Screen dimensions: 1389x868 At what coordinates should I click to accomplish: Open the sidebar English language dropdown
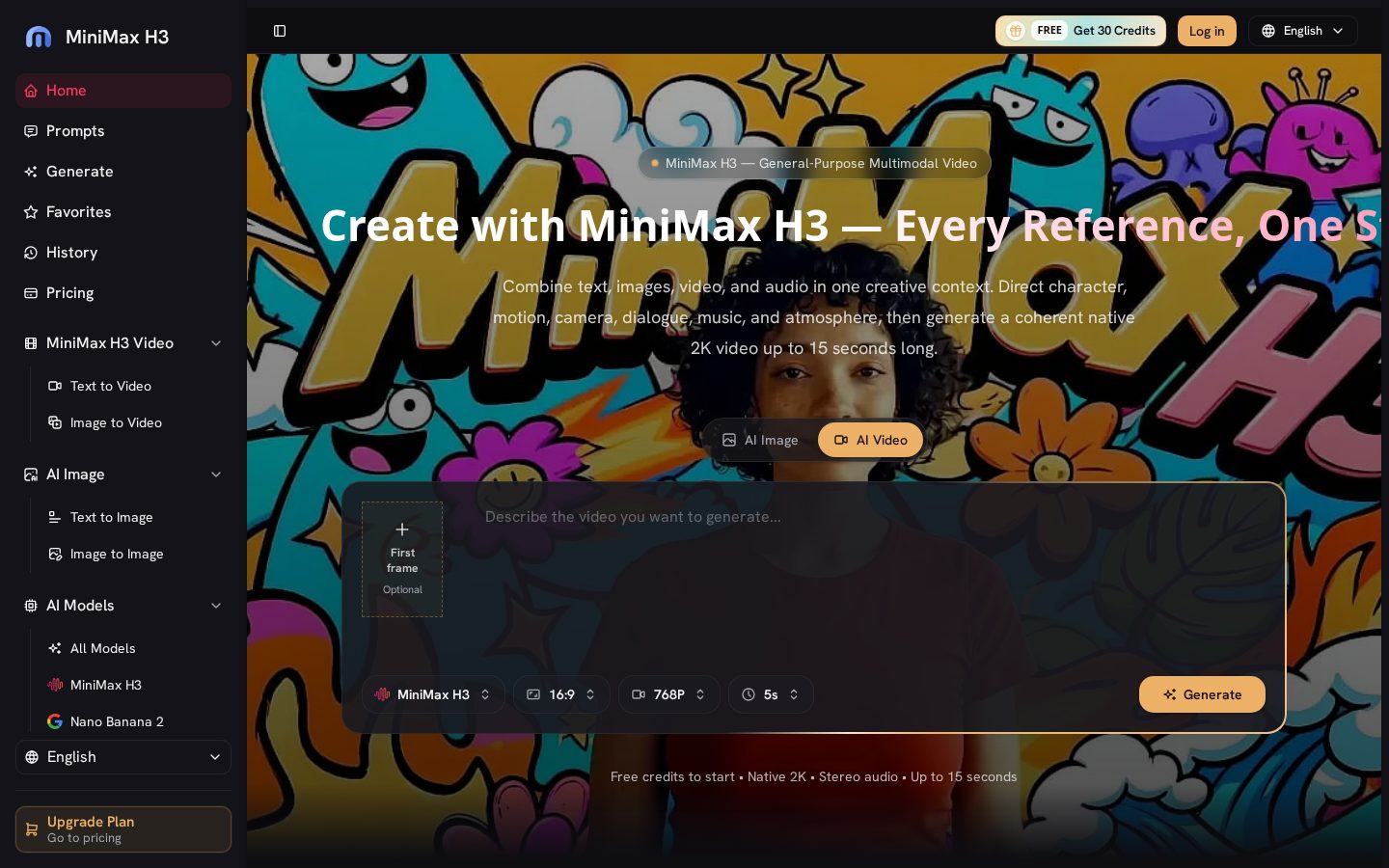[123, 757]
